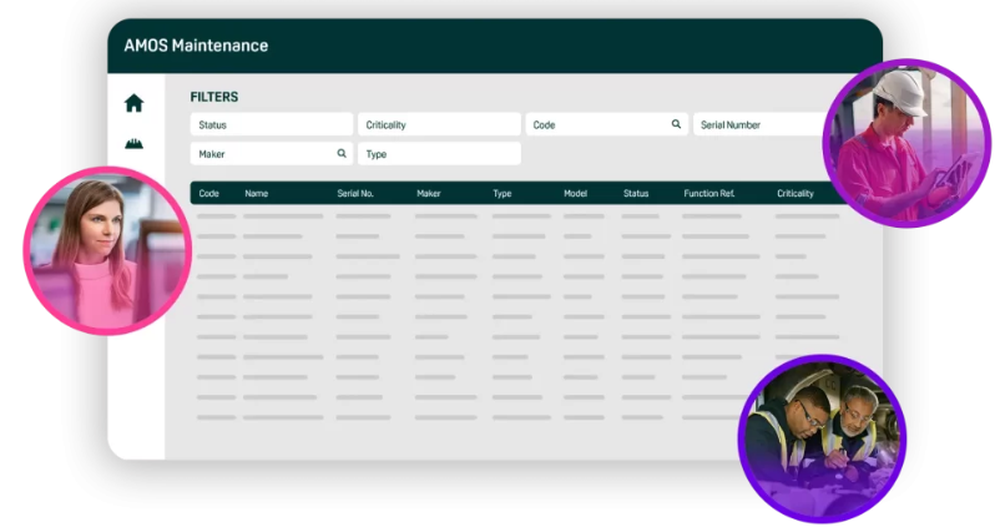
Task: Open the Criticality filter field
Action: [439, 124]
